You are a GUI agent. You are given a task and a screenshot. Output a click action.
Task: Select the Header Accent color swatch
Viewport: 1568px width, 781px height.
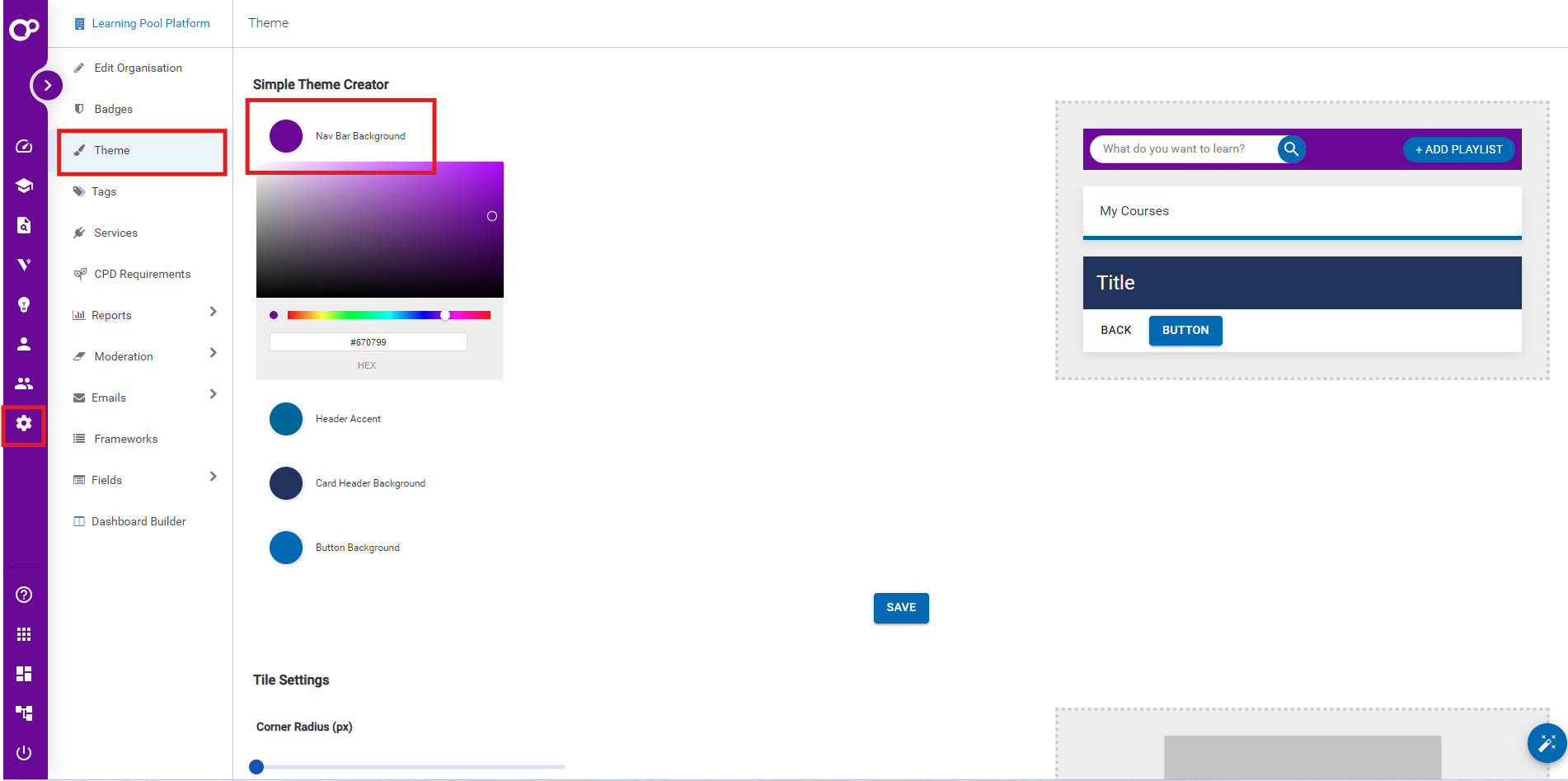(285, 418)
